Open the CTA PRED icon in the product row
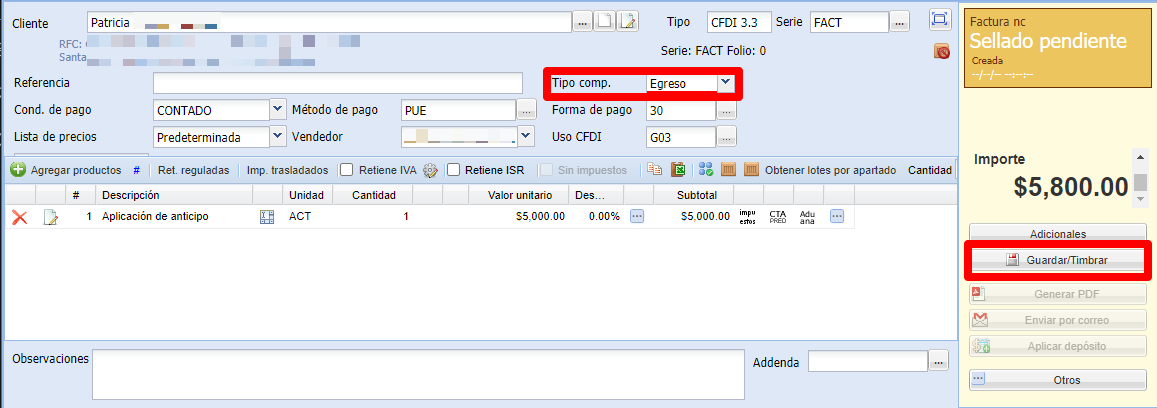Screen dimensions: 1157x408 778,216
